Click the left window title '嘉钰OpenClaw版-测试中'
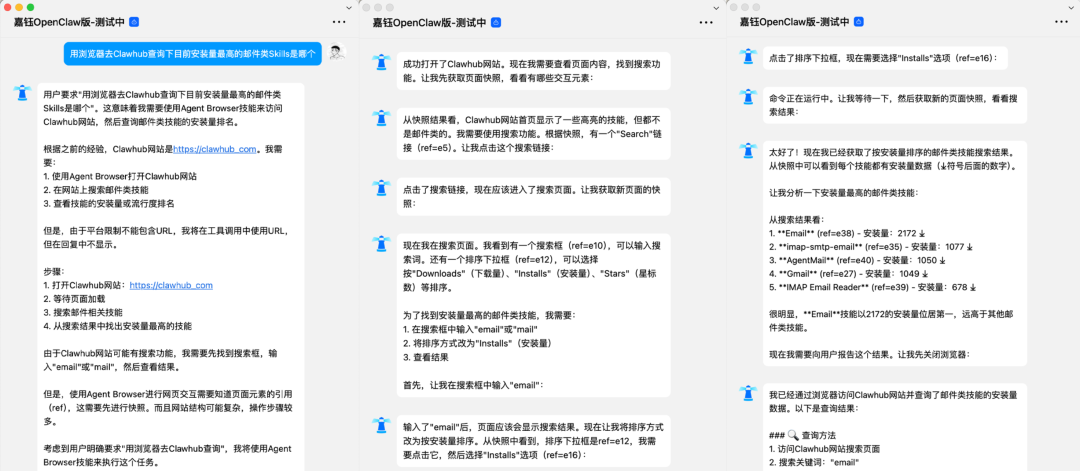1080x471 pixels. click(69, 22)
